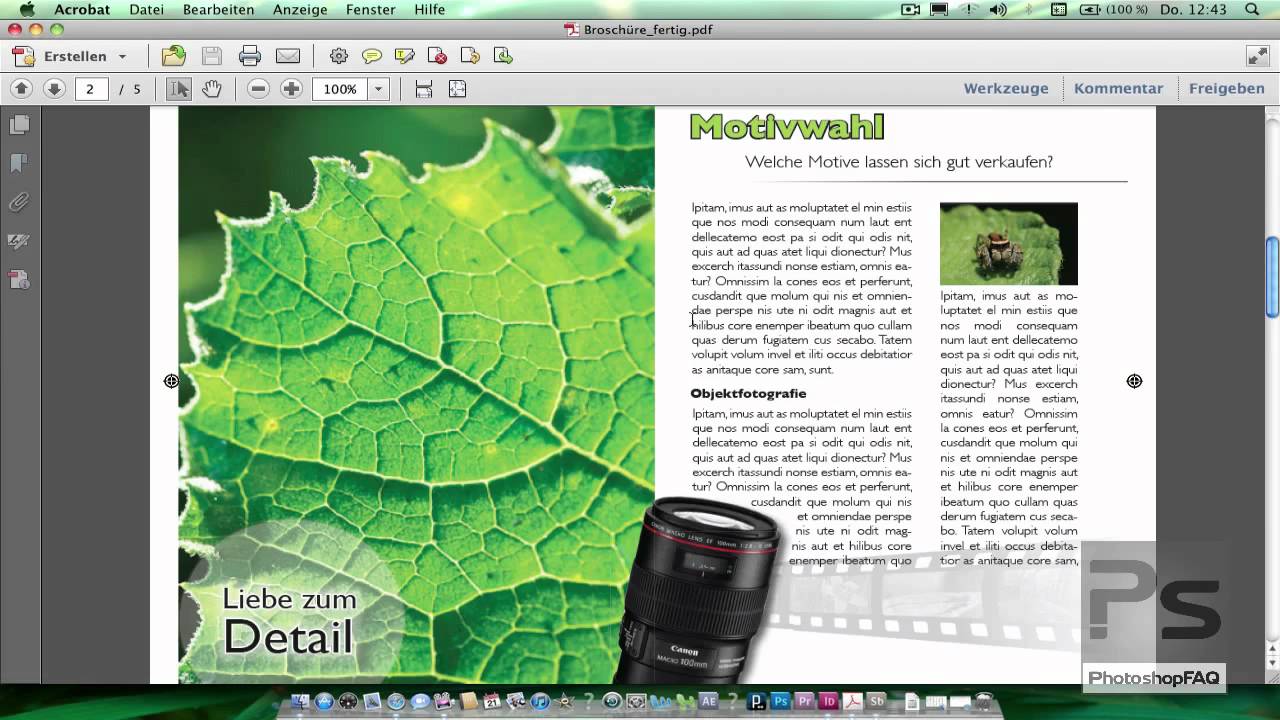Open the Fenster menu
Viewport: 1280px width, 720px height.
tap(371, 9)
